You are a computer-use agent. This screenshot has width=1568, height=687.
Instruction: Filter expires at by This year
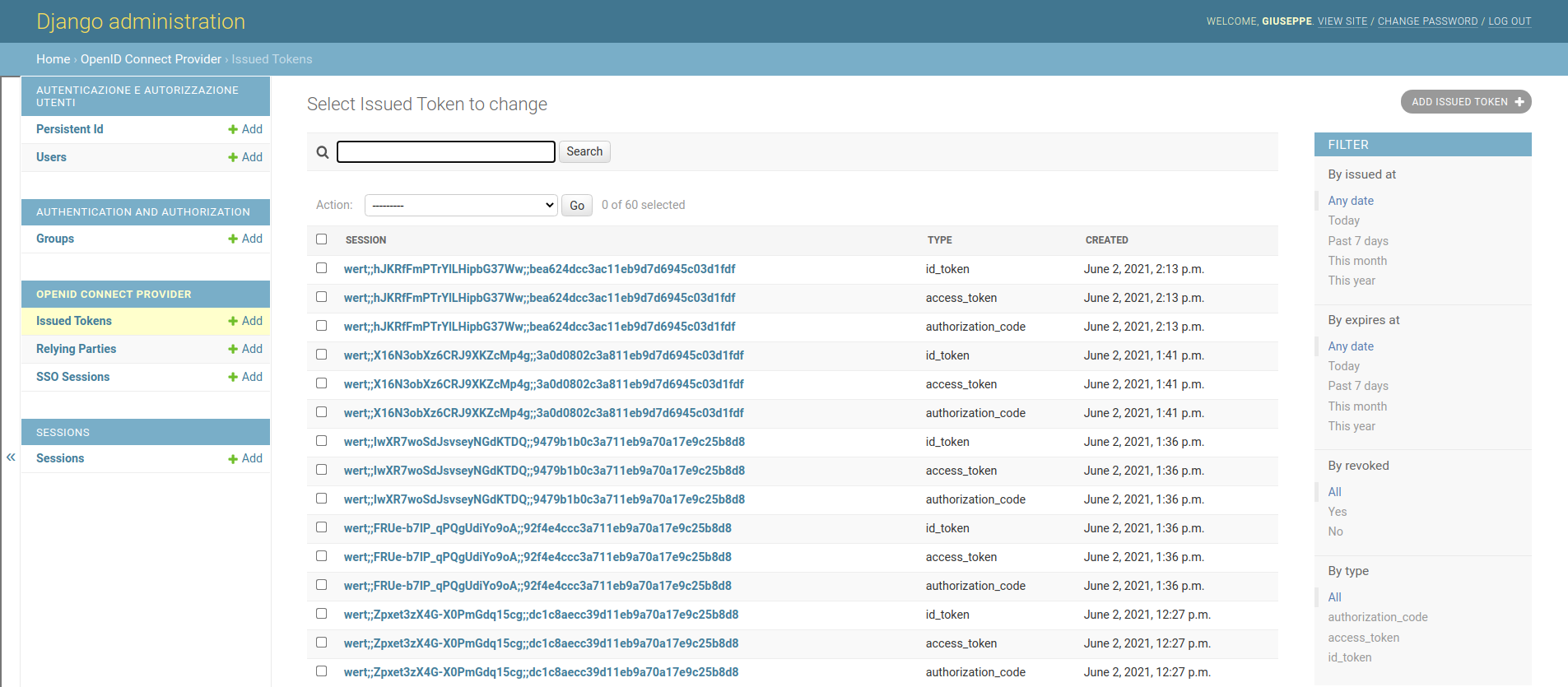pos(1352,426)
